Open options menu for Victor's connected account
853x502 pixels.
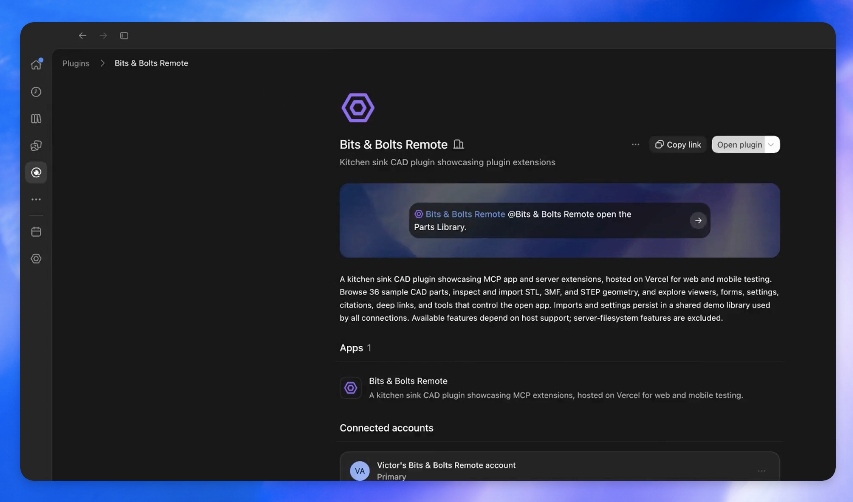762,471
